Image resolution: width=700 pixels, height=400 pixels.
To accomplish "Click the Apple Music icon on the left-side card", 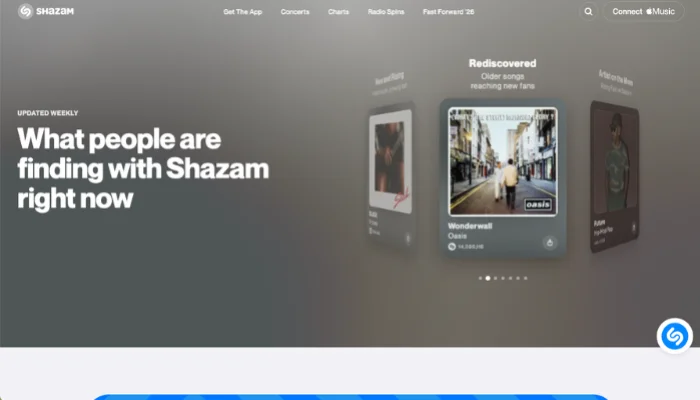I will tap(408, 238).
